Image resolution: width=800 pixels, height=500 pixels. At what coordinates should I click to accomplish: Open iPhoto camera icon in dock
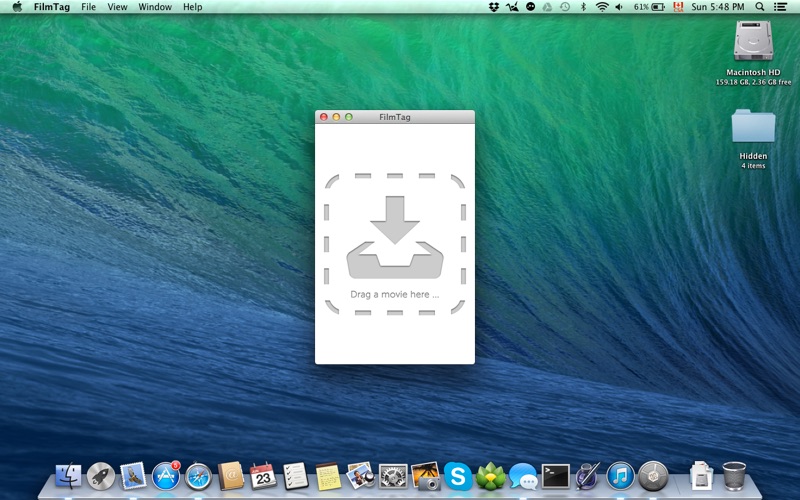coord(426,476)
